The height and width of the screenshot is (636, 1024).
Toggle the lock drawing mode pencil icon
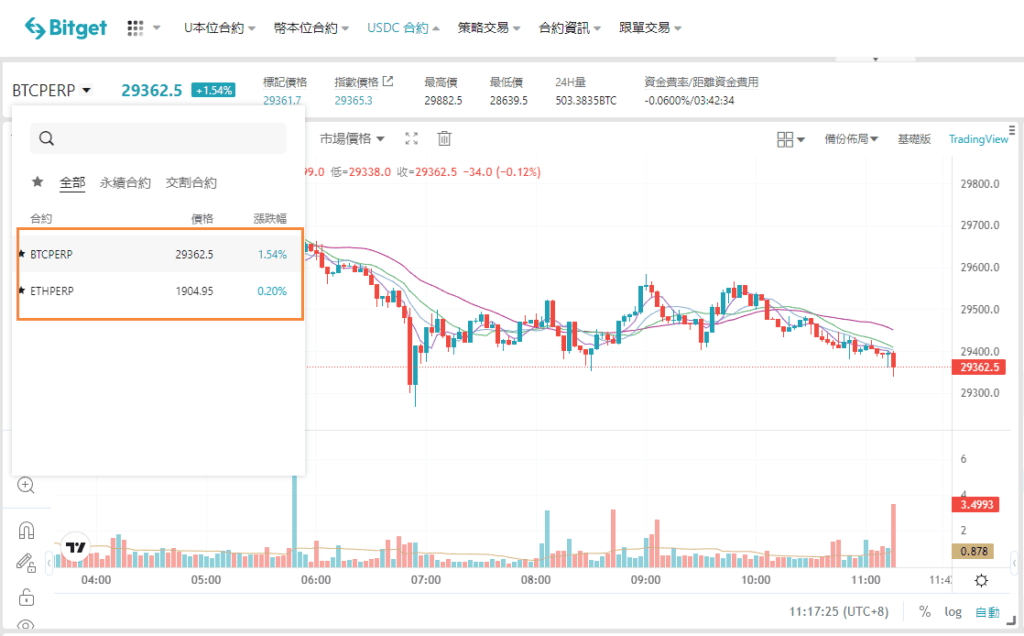pyautogui.click(x=25, y=562)
